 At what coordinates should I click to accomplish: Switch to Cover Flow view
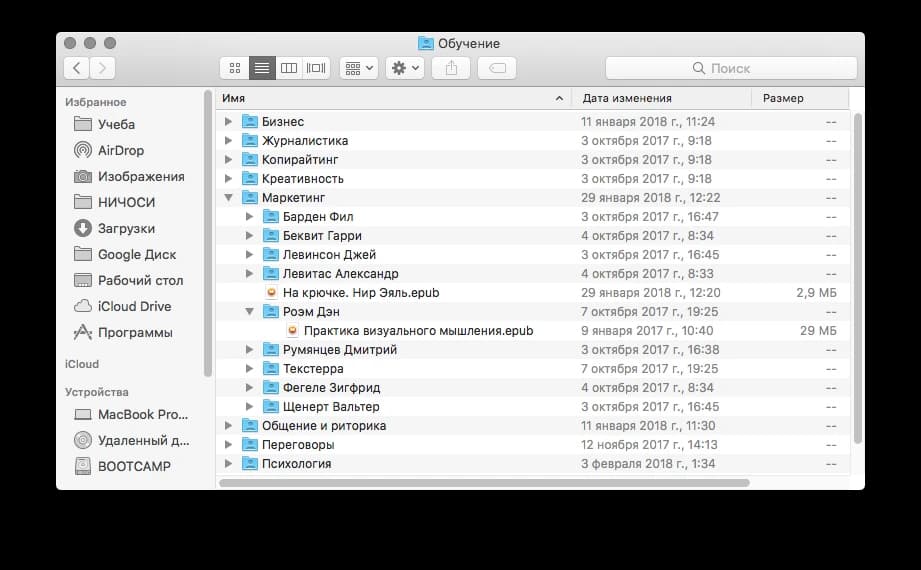point(316,68)
